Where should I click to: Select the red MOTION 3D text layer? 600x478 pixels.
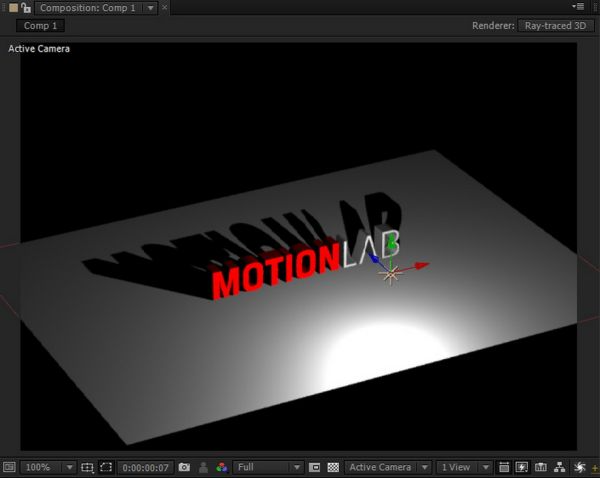(x=276, y=271)
